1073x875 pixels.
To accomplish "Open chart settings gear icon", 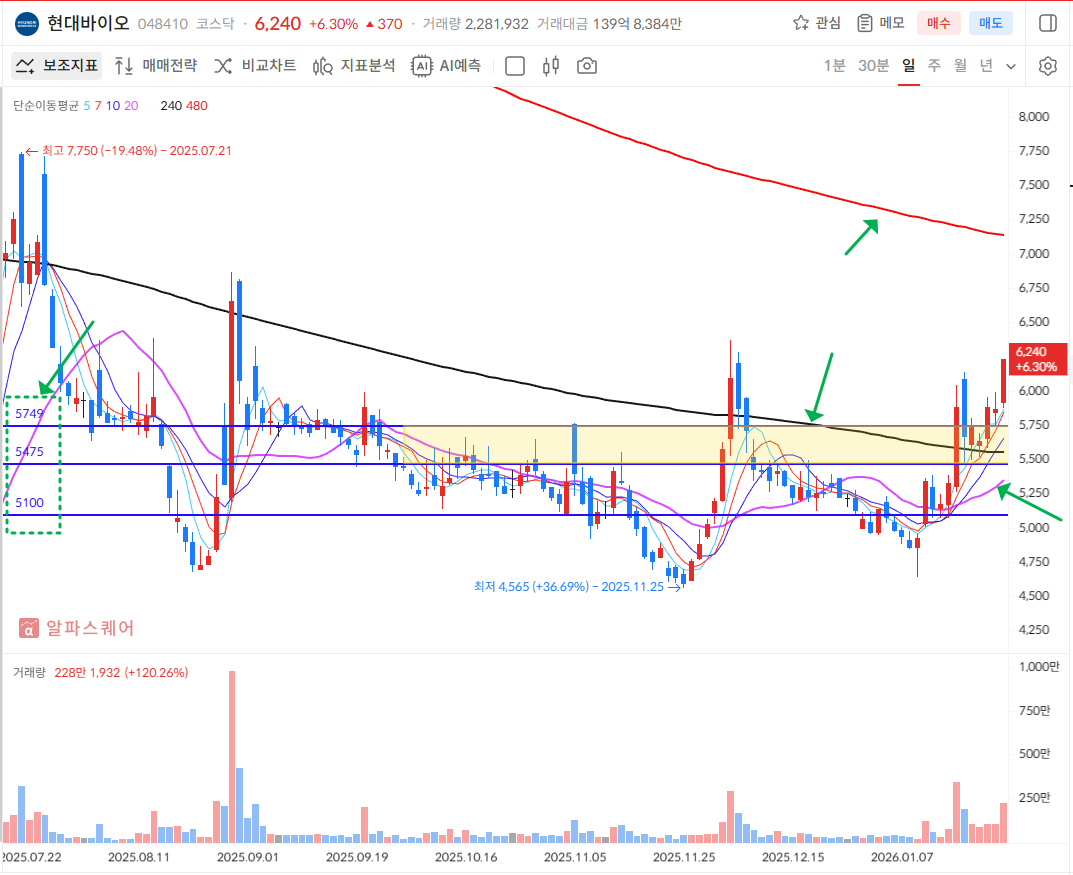I will click(x=1047, y=66).
